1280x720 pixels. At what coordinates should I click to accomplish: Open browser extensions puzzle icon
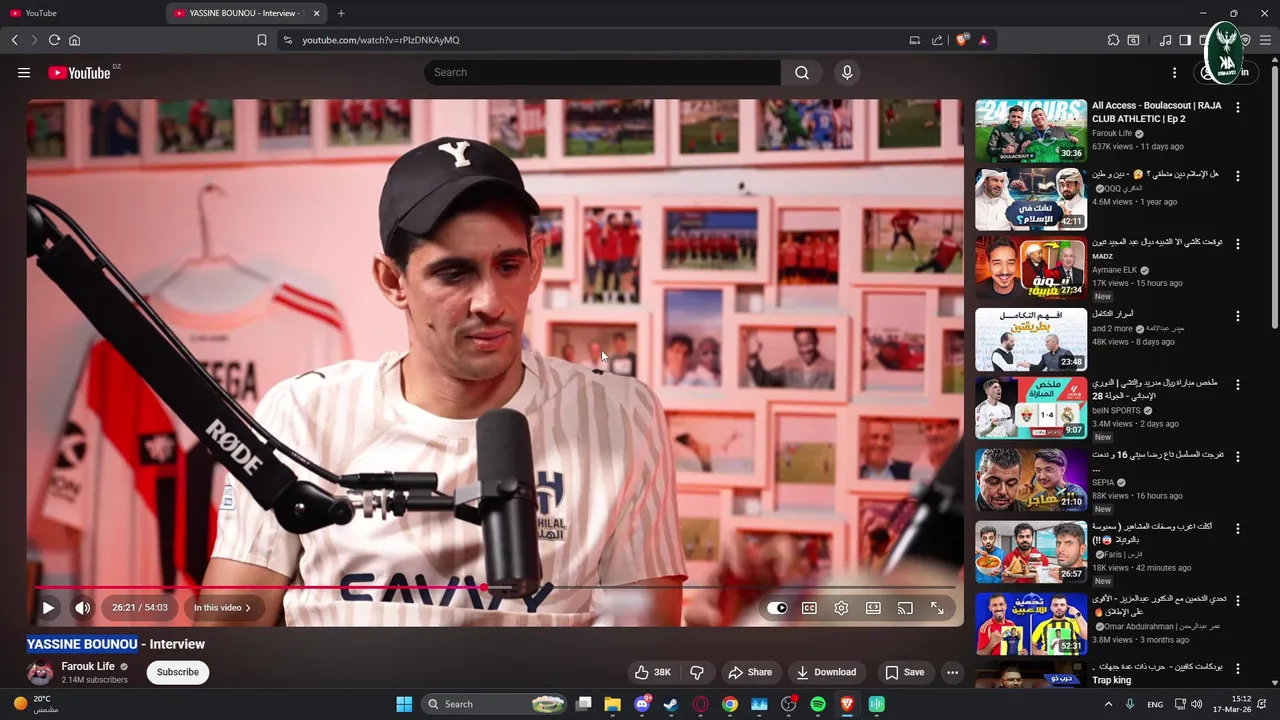pyautogui.click(x=1113, y=40)
